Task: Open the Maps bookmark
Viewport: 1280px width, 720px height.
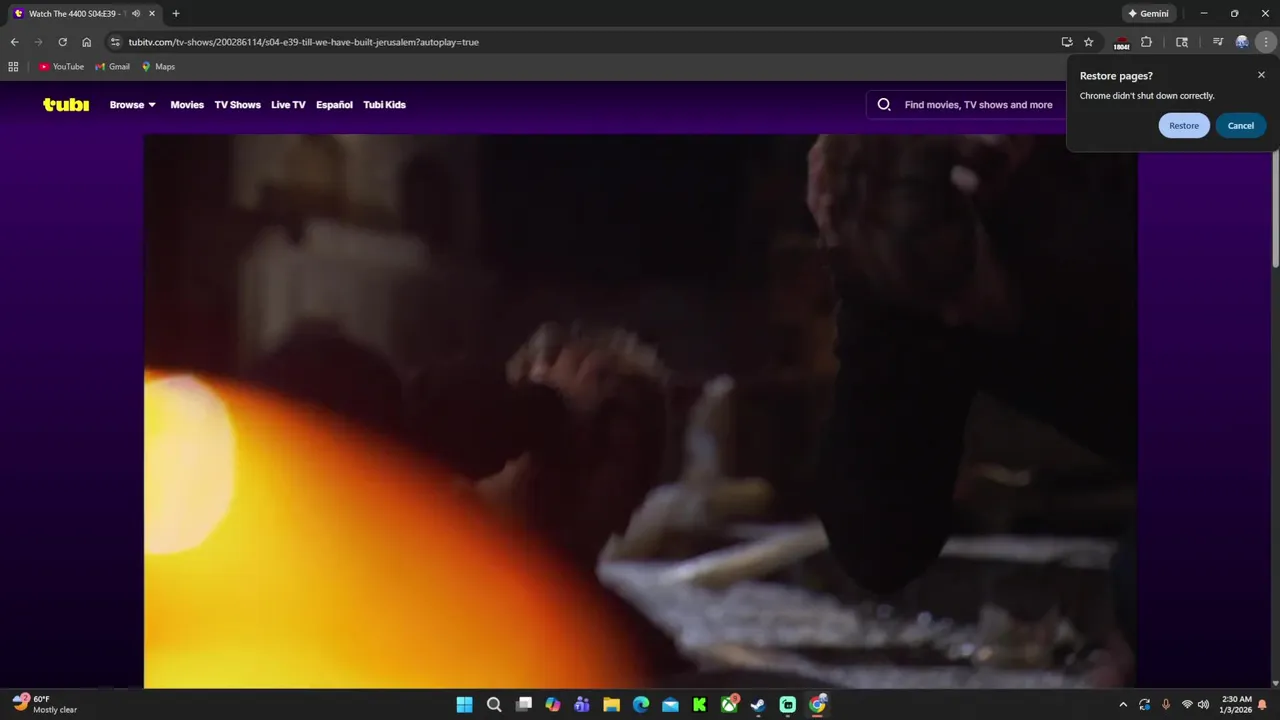Action: [x=158, y=67]
